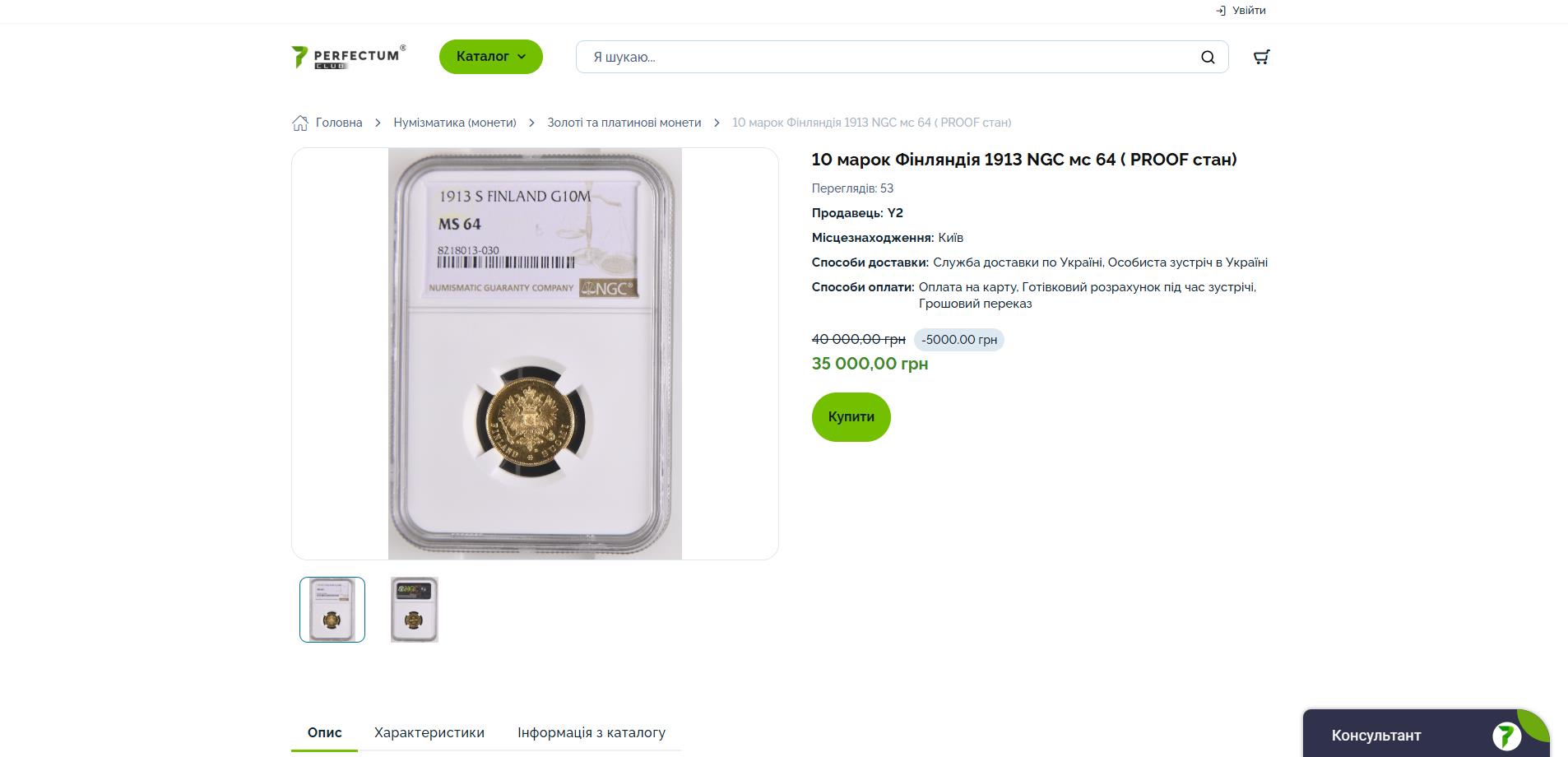Click the search magnifier icon
The width and height of the screenshot is (1568, 757).
[1208, 57]
